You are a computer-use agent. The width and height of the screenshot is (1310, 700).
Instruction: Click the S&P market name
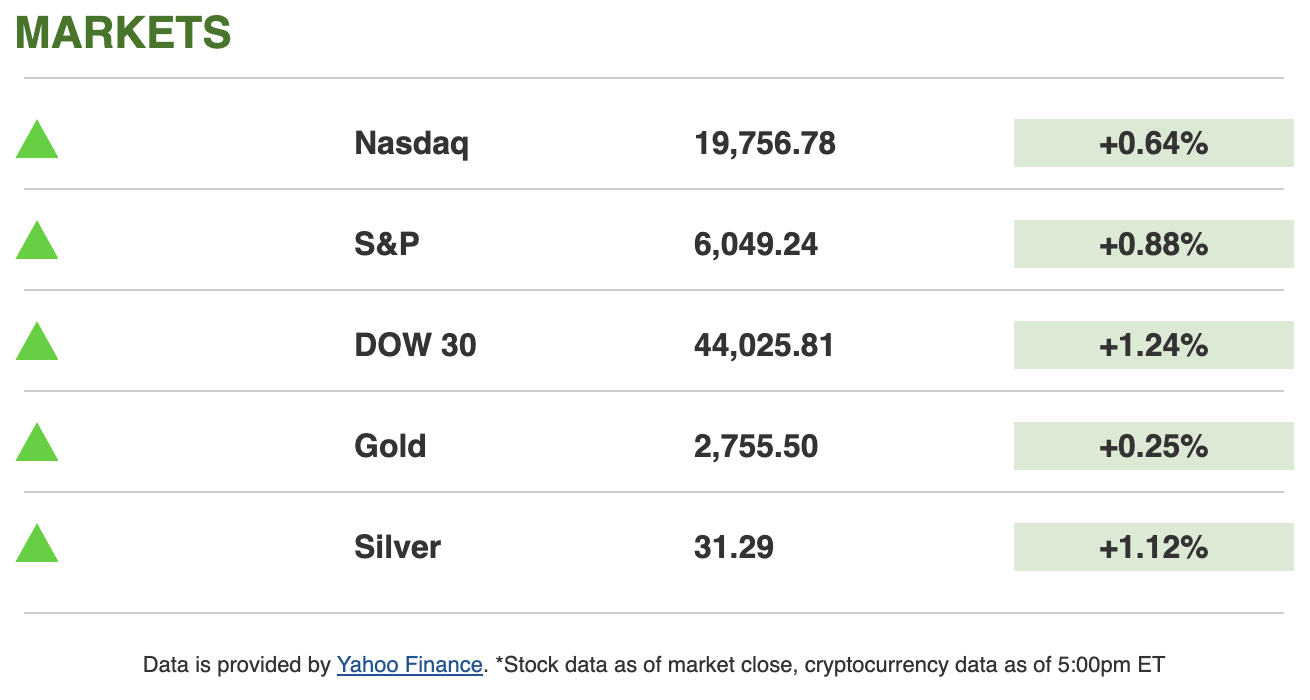[x=387, y=245]
